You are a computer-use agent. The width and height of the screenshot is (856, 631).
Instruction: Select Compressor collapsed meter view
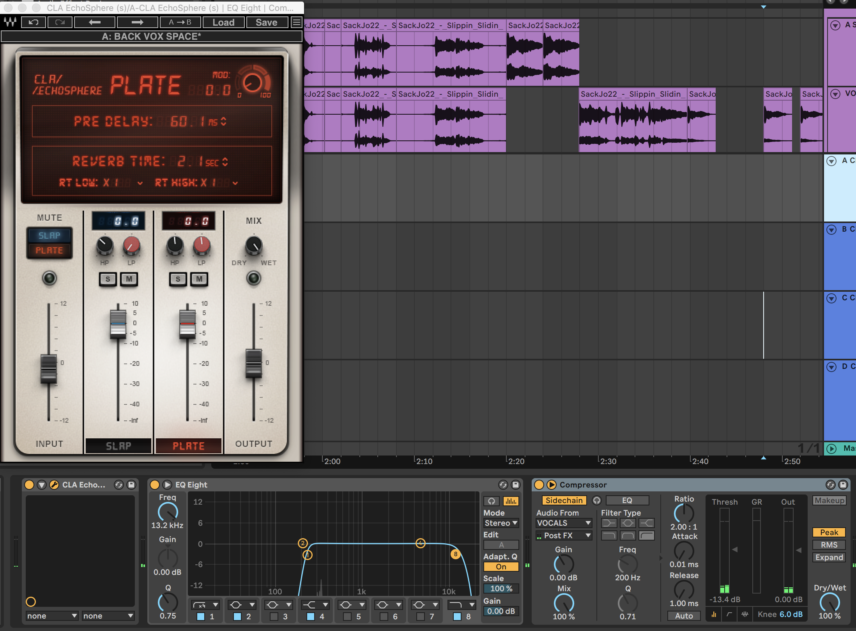pyautogui.click(x=714, y=615)
